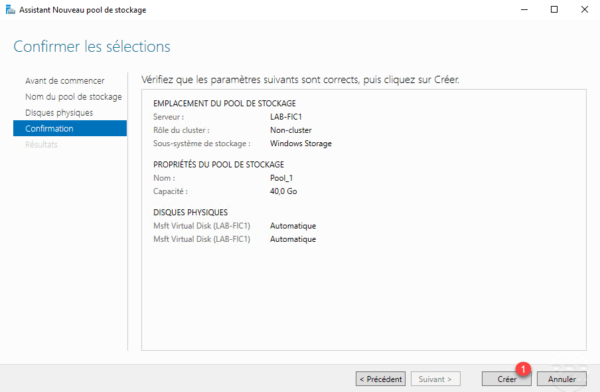Click the second Msft Virtual Disk row
The height and width of the screenshot is (392, 600).
click(235, 239)
